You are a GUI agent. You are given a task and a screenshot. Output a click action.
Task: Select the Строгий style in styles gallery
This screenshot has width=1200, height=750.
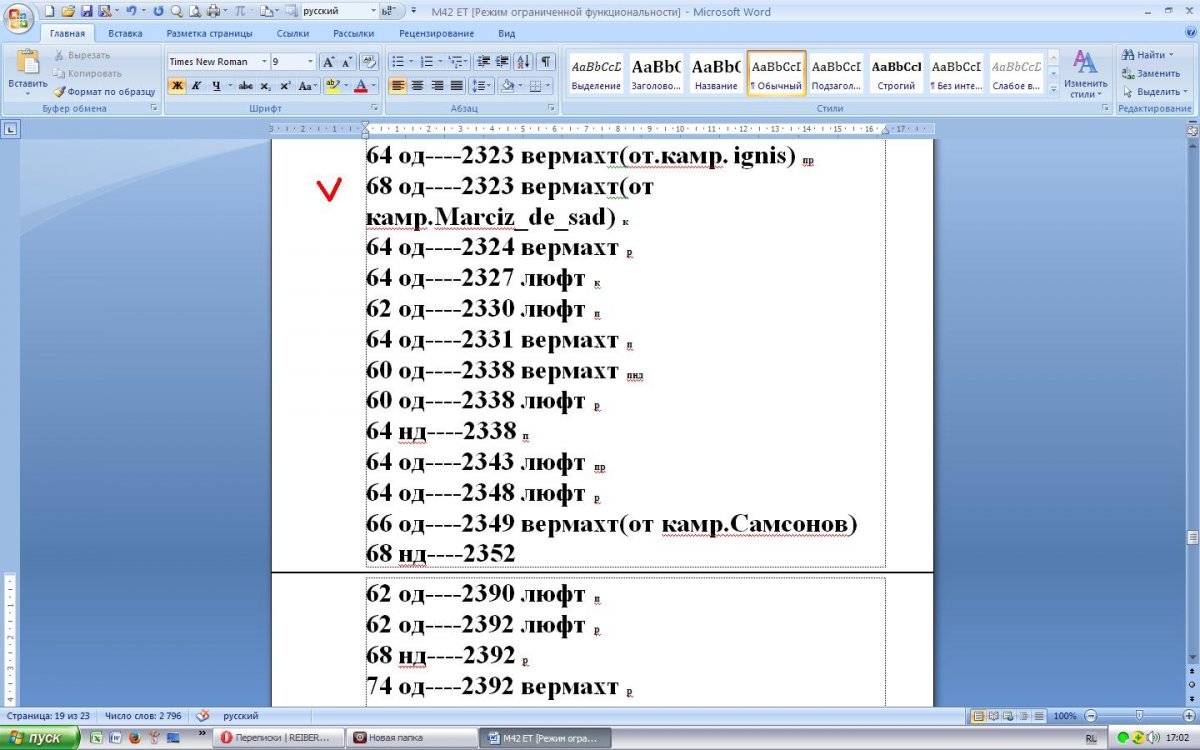point(896,74)
